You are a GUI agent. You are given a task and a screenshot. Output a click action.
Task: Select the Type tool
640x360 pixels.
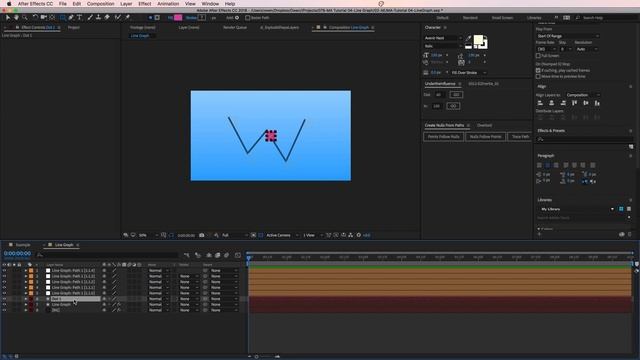click(80, 18)
